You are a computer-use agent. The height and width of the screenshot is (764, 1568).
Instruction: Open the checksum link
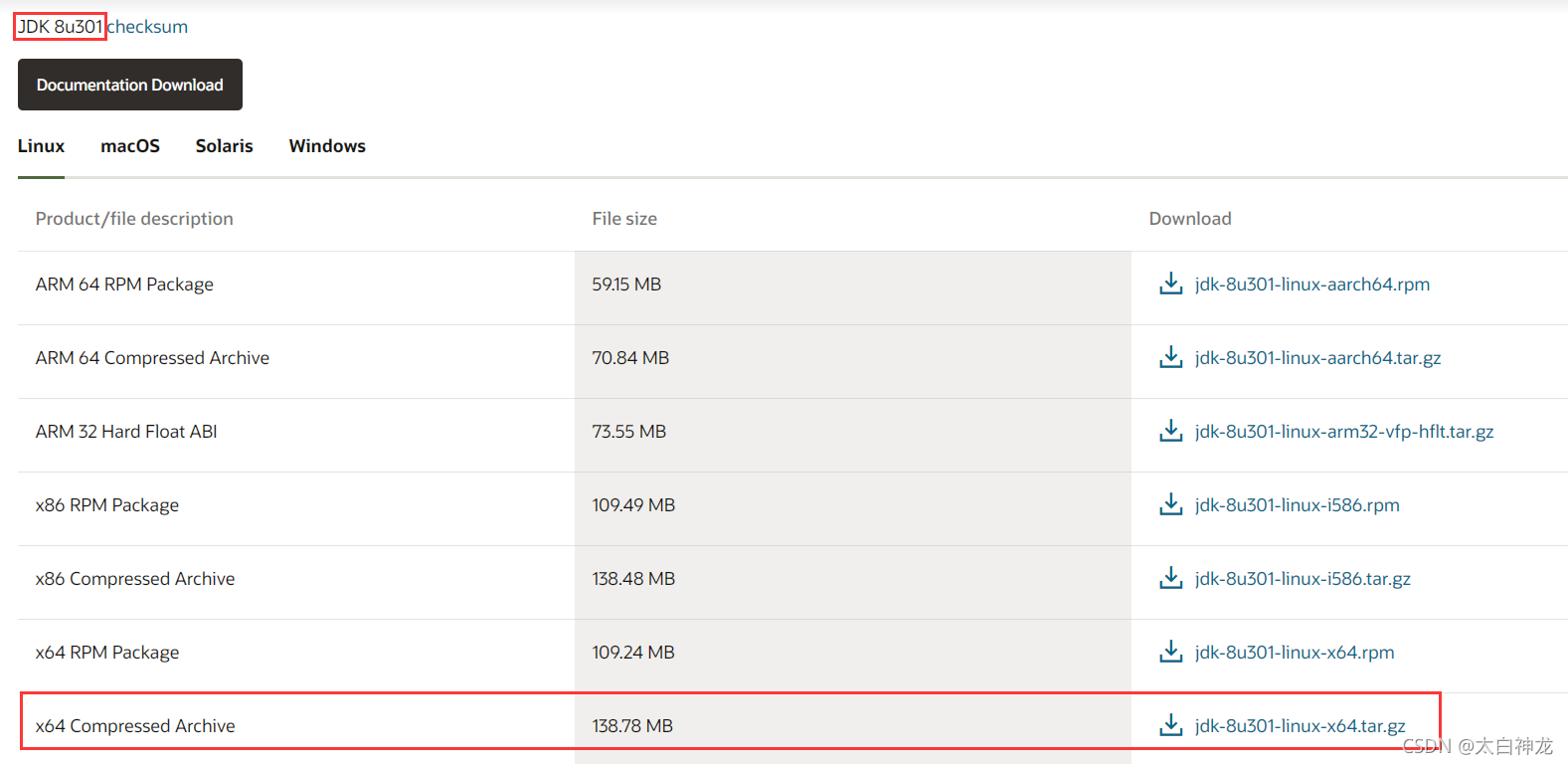pyautogui.click(x=147, y=27)
